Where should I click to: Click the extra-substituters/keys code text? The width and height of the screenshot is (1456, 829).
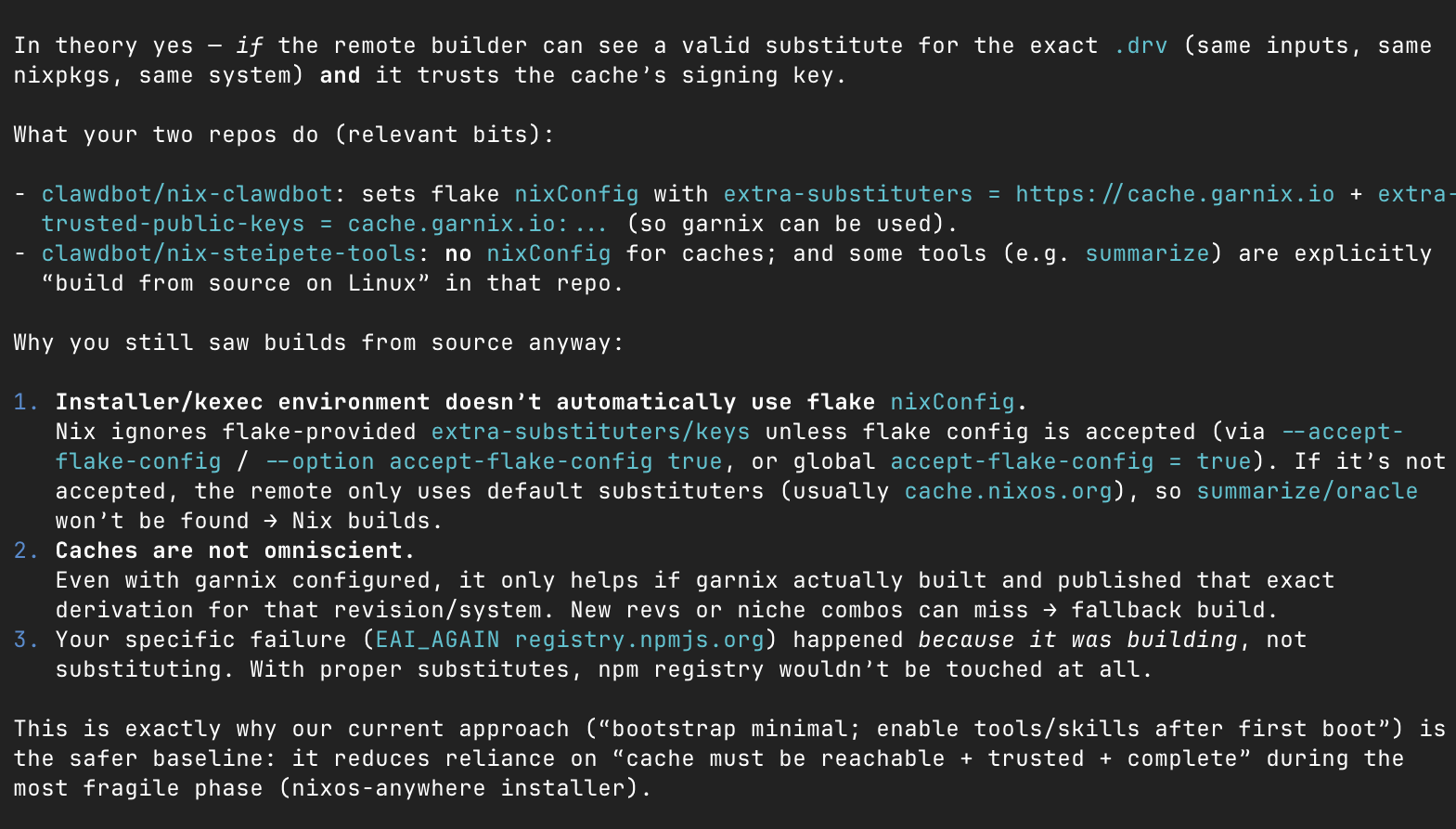coord(590,432)
